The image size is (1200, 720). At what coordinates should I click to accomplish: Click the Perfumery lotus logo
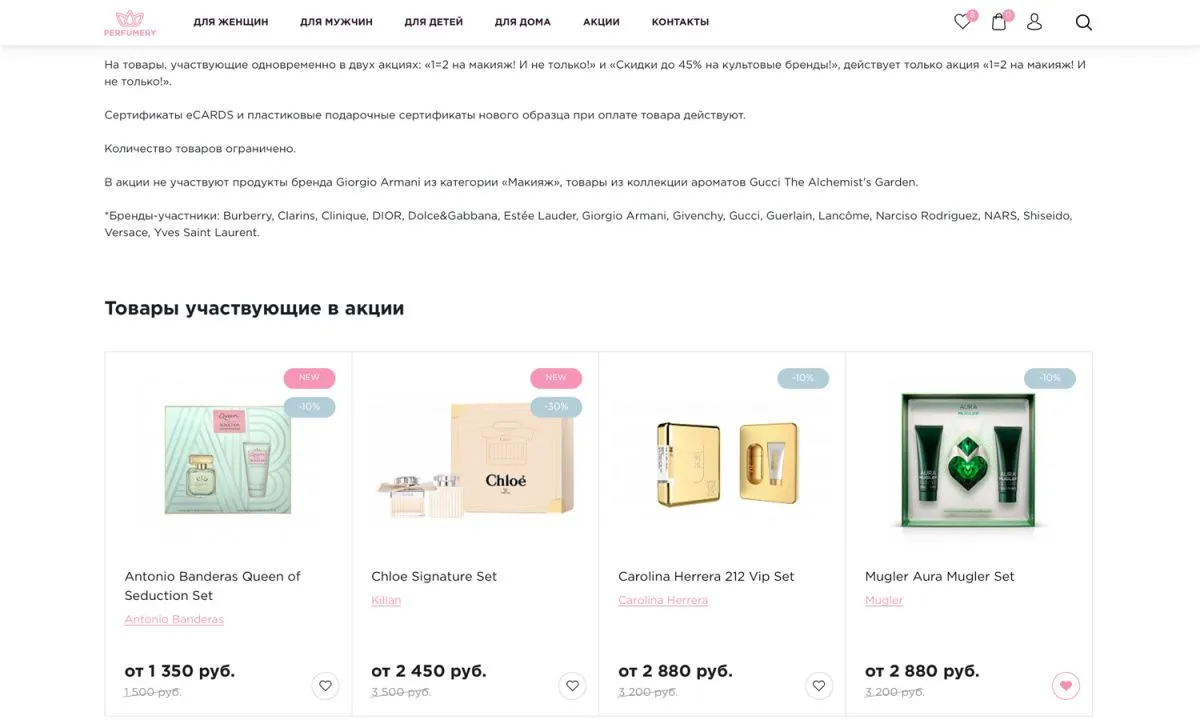click(130, 22)
